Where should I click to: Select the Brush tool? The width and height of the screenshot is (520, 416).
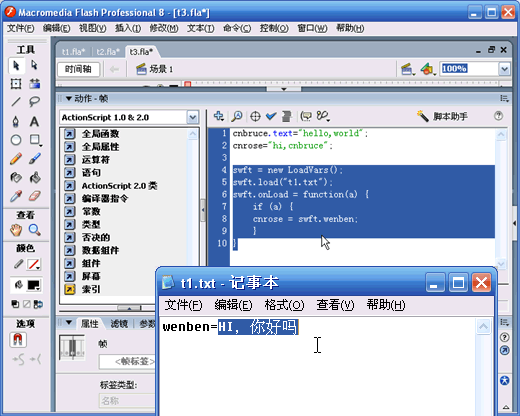pyautogui.click(x=34, y=159)
